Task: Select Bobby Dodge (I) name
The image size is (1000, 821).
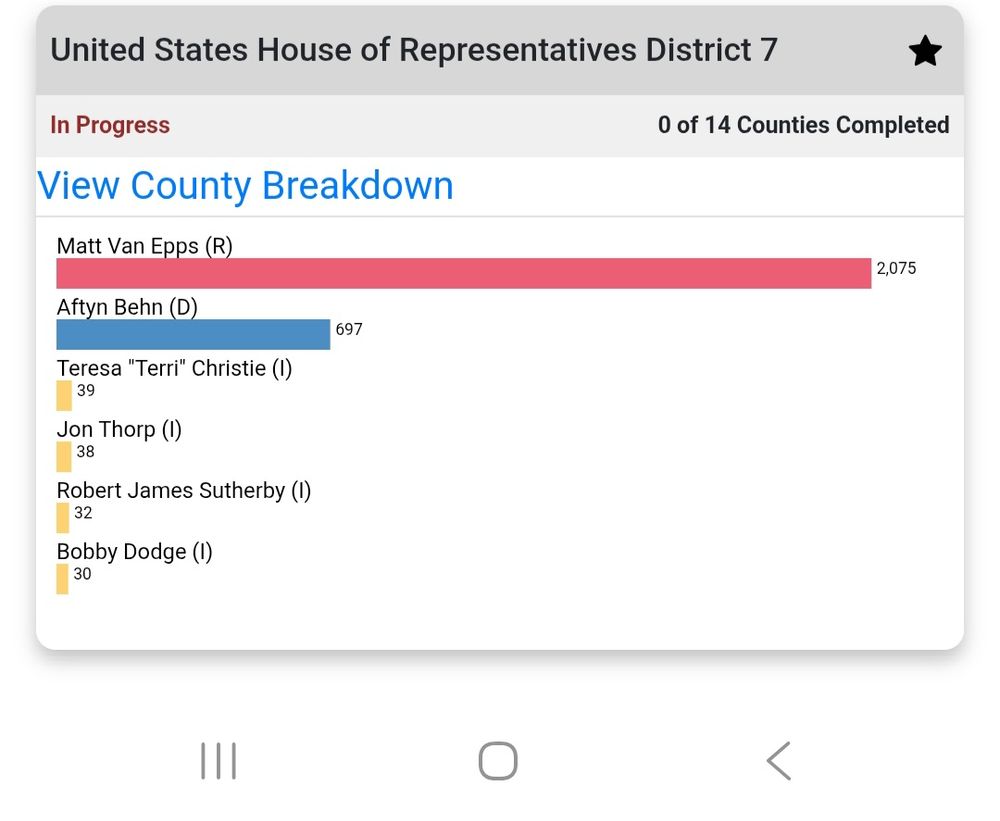Action: 135,551
